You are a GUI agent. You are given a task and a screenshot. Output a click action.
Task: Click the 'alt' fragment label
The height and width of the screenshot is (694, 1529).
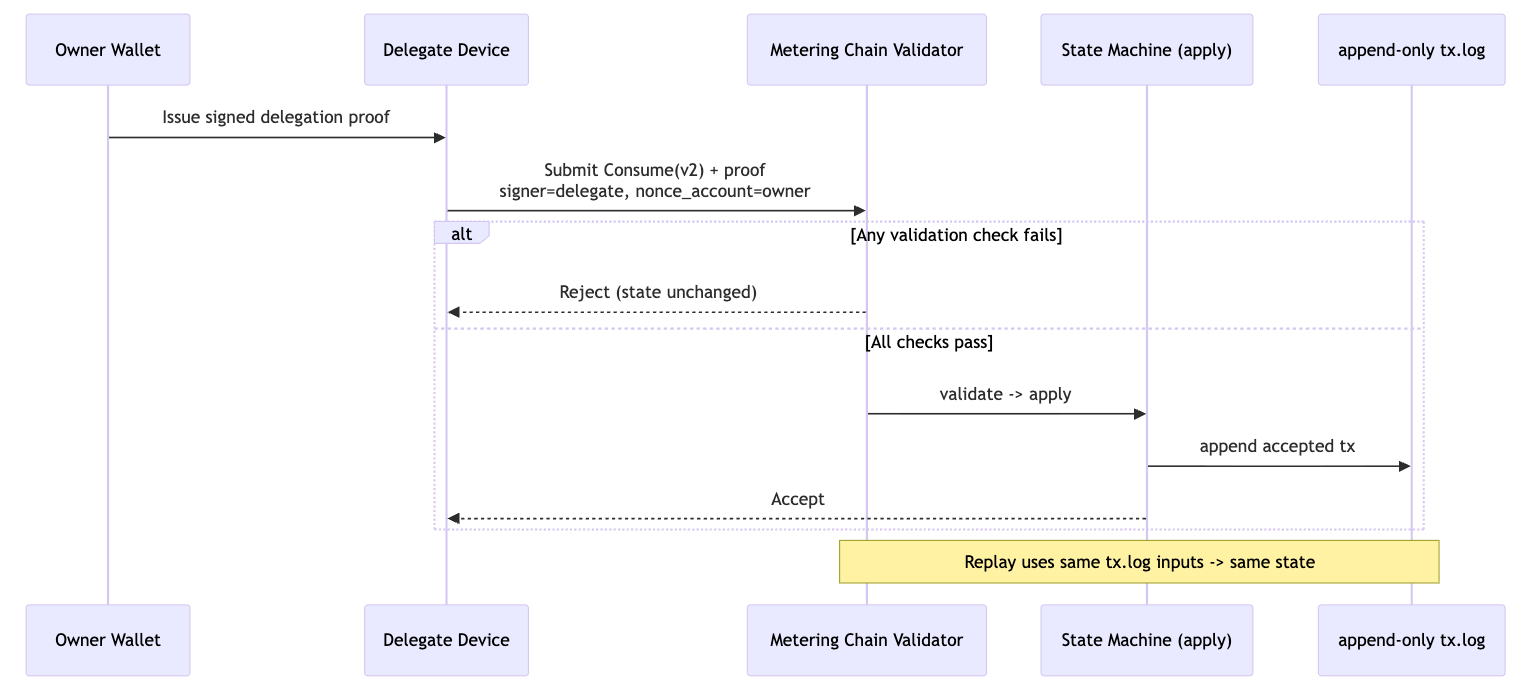pos(461,234)
